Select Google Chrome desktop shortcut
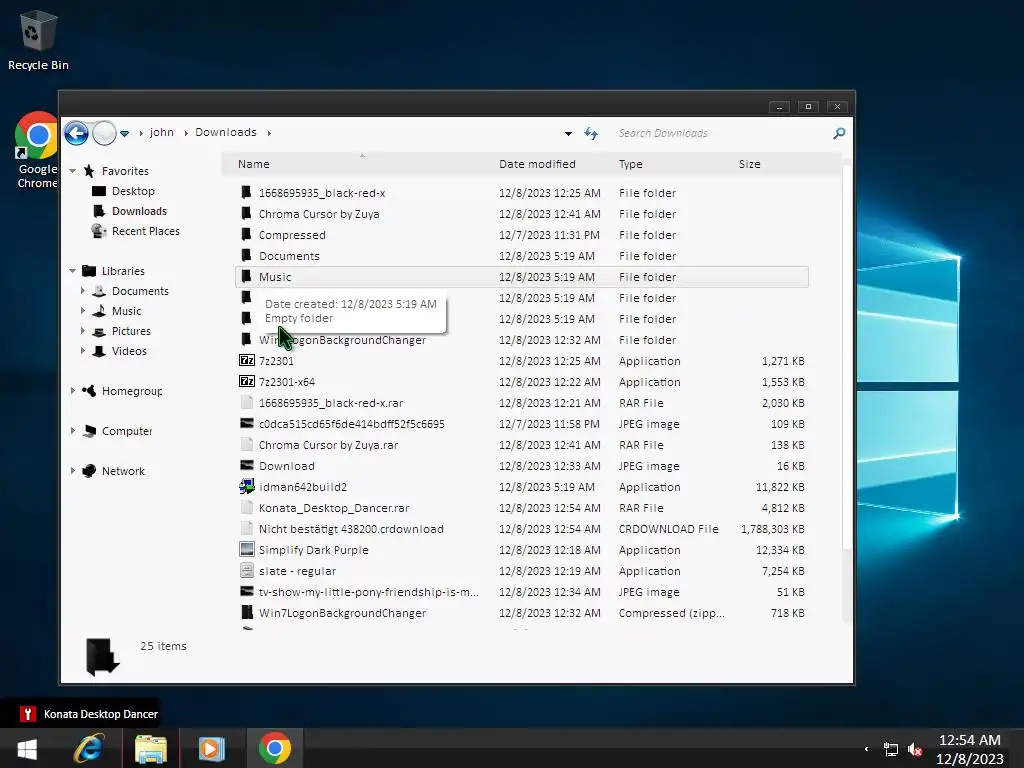This screenshot has width=1024, height=768. tap(37, 150)
